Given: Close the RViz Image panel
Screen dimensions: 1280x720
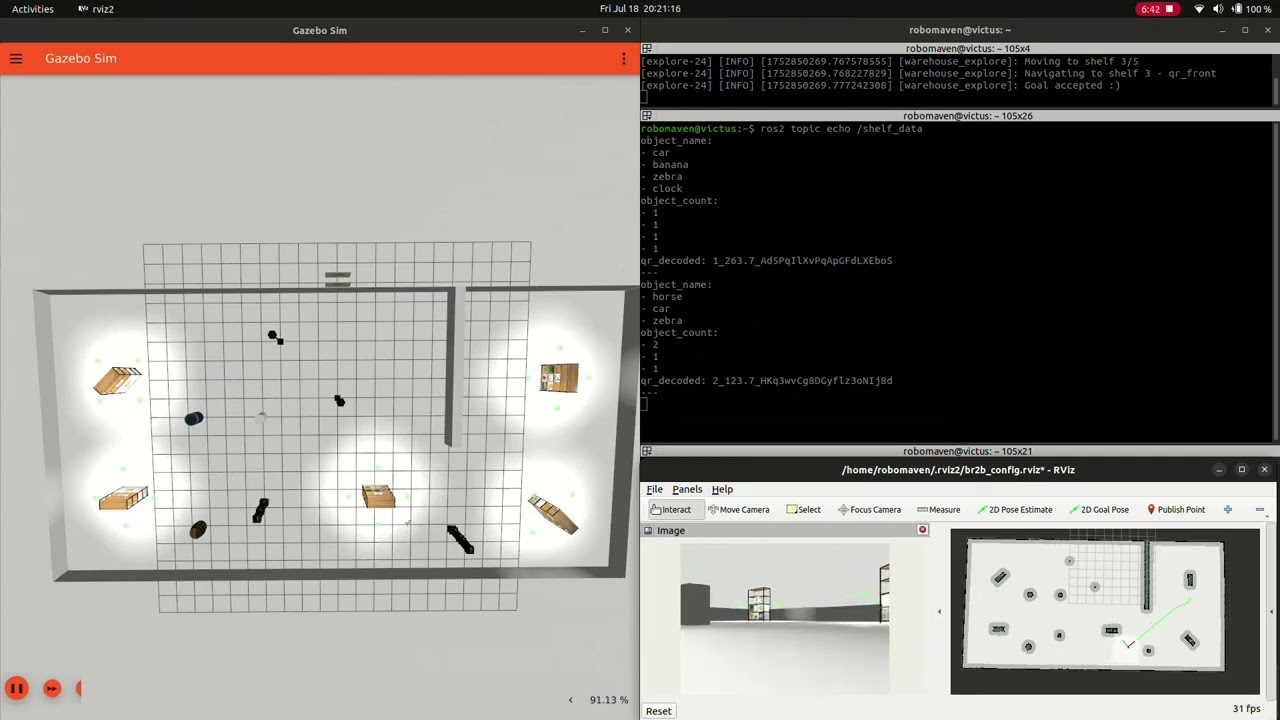Looking at the screenshot, I should click(x=923, y=530).
